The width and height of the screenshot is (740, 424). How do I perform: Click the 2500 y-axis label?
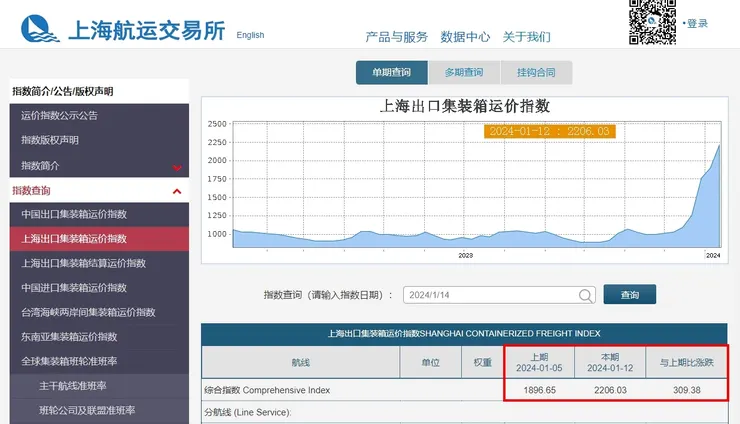click(217, 124)
